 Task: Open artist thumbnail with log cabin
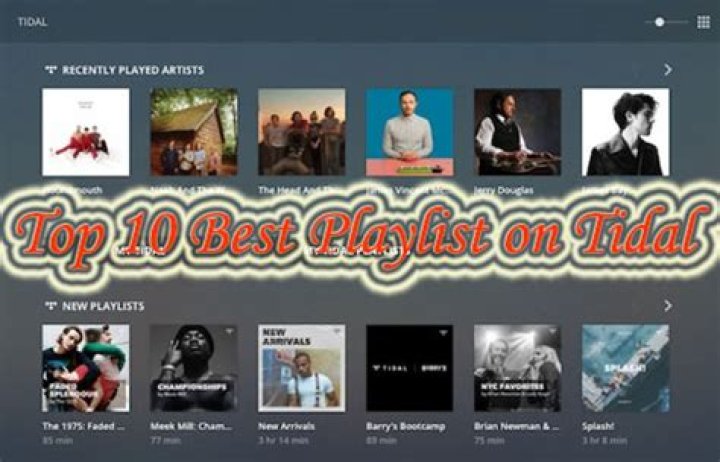pos(194,132)
